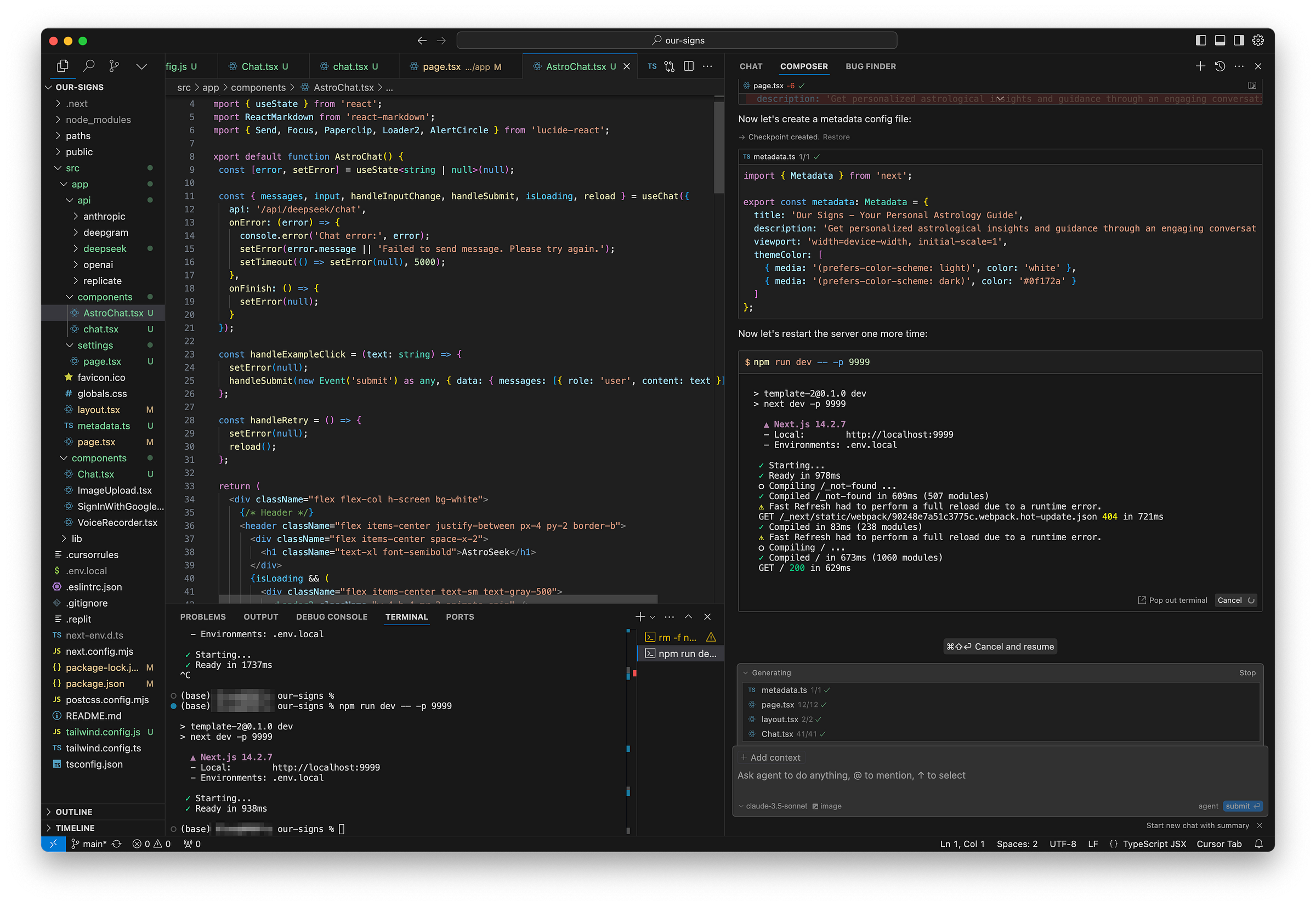
Task: Open the Source Control view icon
Action: 114,66
